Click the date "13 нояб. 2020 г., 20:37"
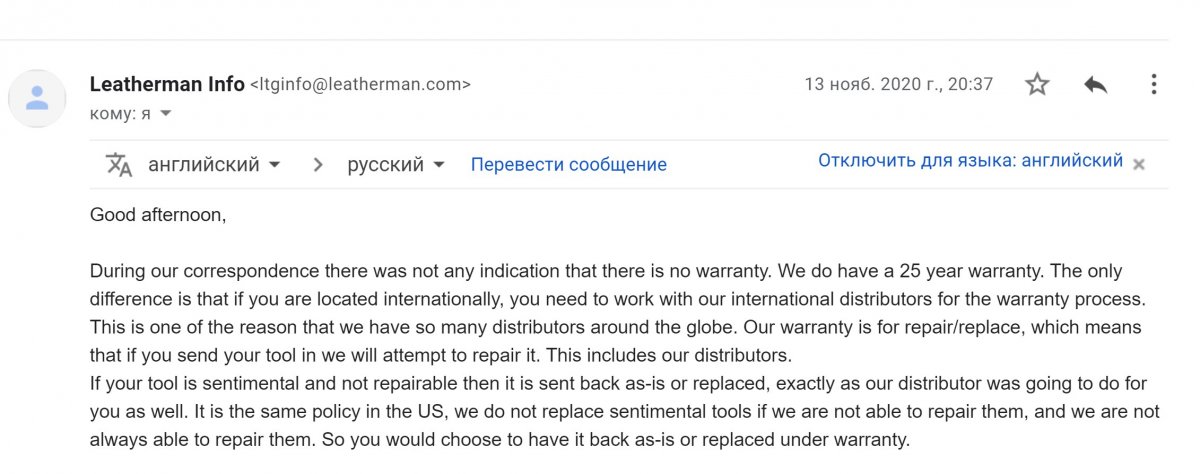 pos(898,85)
